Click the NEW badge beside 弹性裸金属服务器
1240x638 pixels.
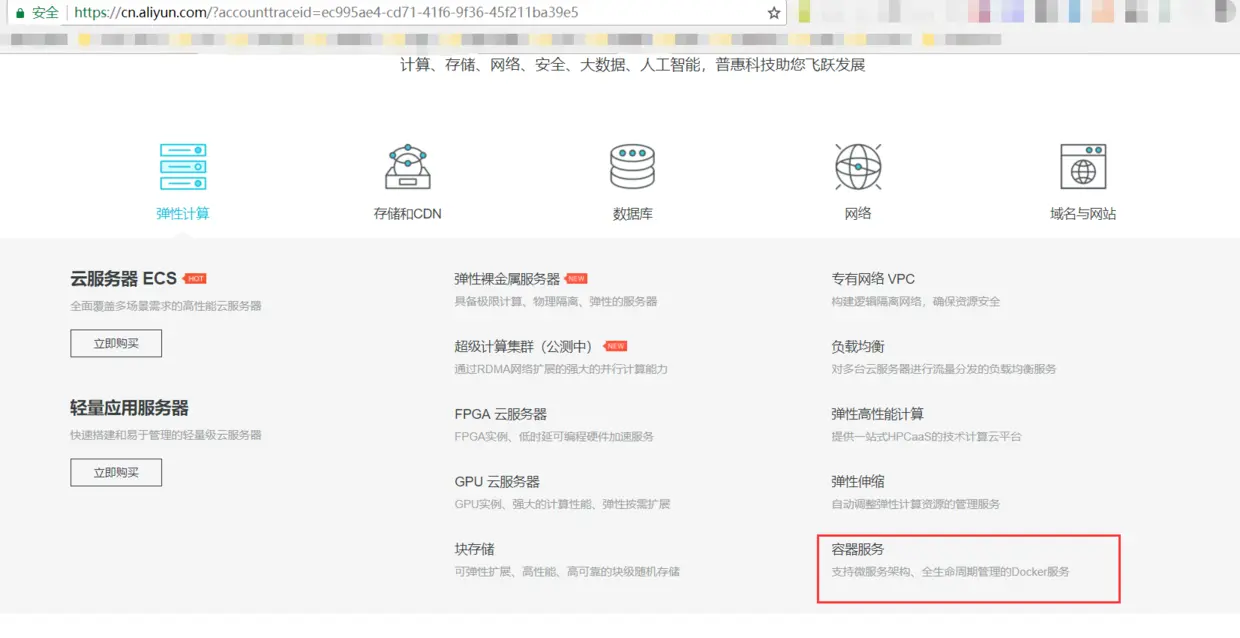[x=577, y=279]
